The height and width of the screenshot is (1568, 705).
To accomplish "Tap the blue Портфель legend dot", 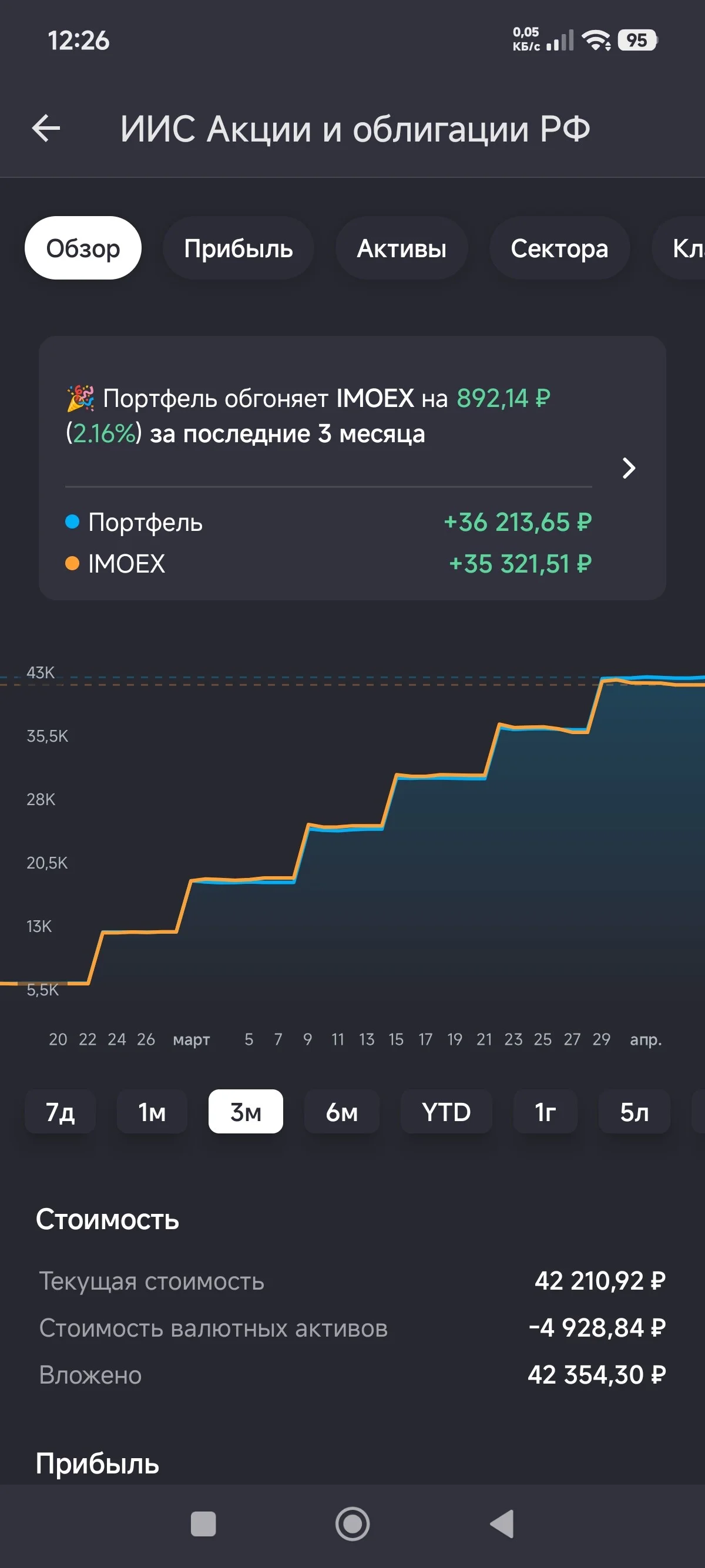I will coord(72,521).
